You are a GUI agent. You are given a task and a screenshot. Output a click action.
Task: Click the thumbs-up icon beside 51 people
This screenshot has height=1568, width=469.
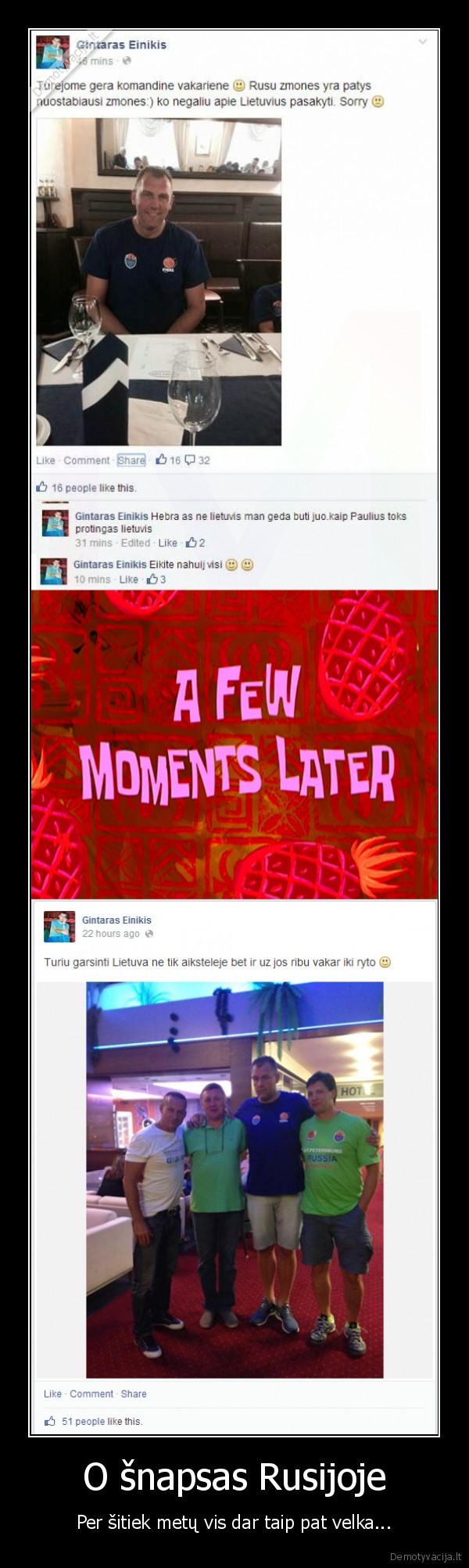(50, 1421)
